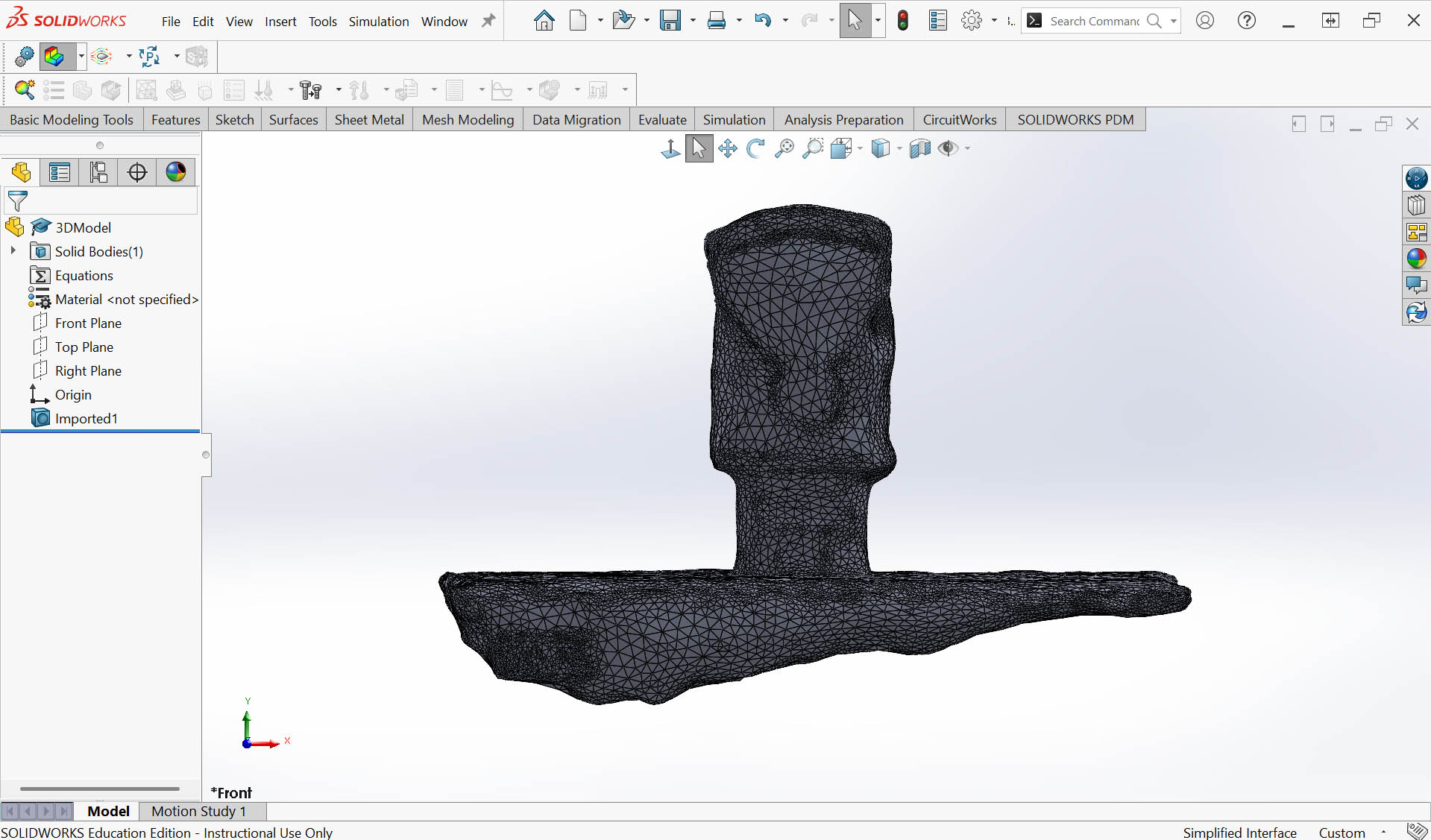Open the DisplayManager color sphere tab
1431x840 pixels.
[176, 172]
